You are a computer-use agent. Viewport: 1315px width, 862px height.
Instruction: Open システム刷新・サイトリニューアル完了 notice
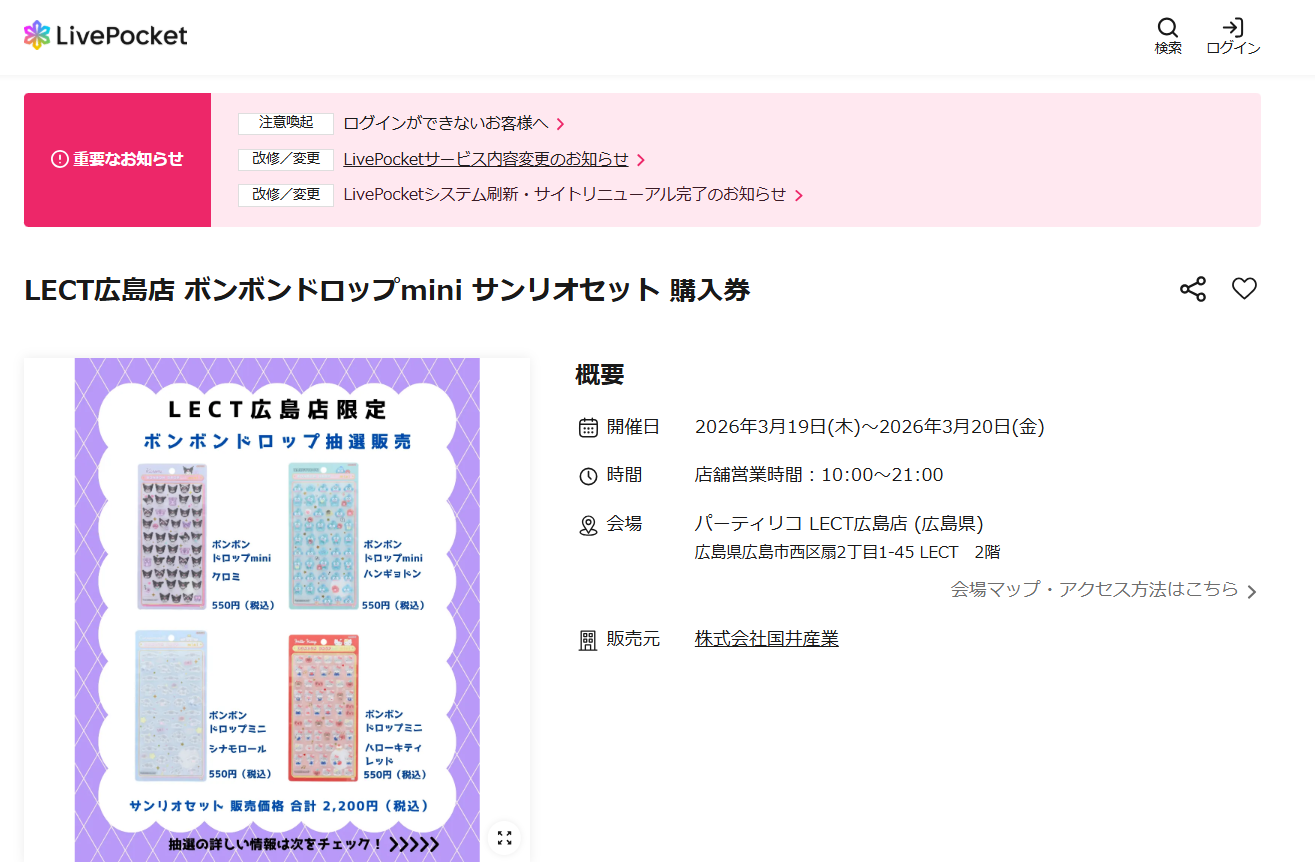564,195
